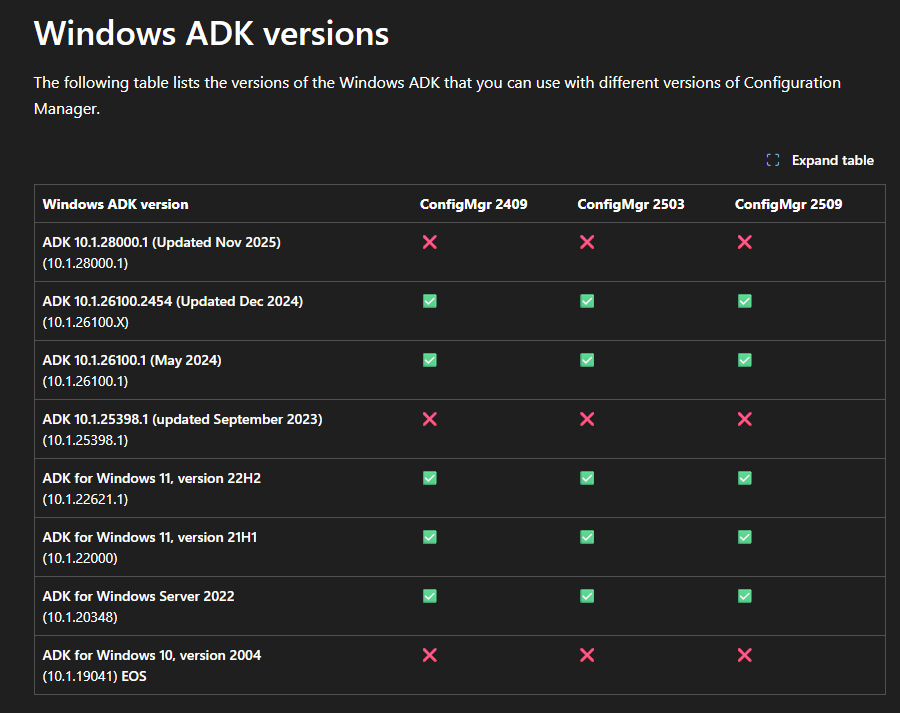Click red X for ADK 10.1.25398.1 under ConfigMgr 2509
This screenshot has height=713, width=900.
tap(744, 419)
